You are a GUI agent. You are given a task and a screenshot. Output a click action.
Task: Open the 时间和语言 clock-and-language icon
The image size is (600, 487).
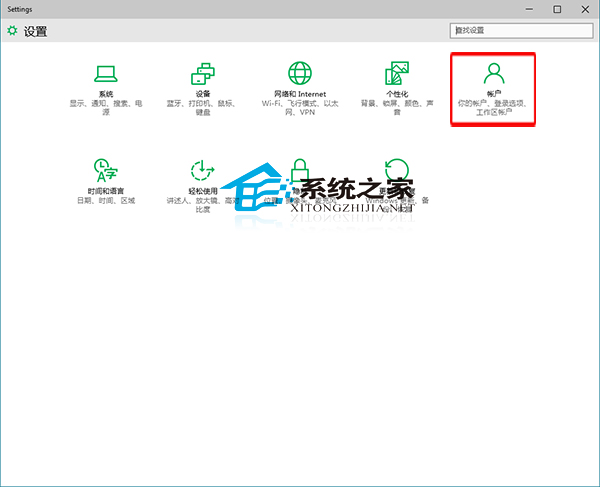[106, 170]
